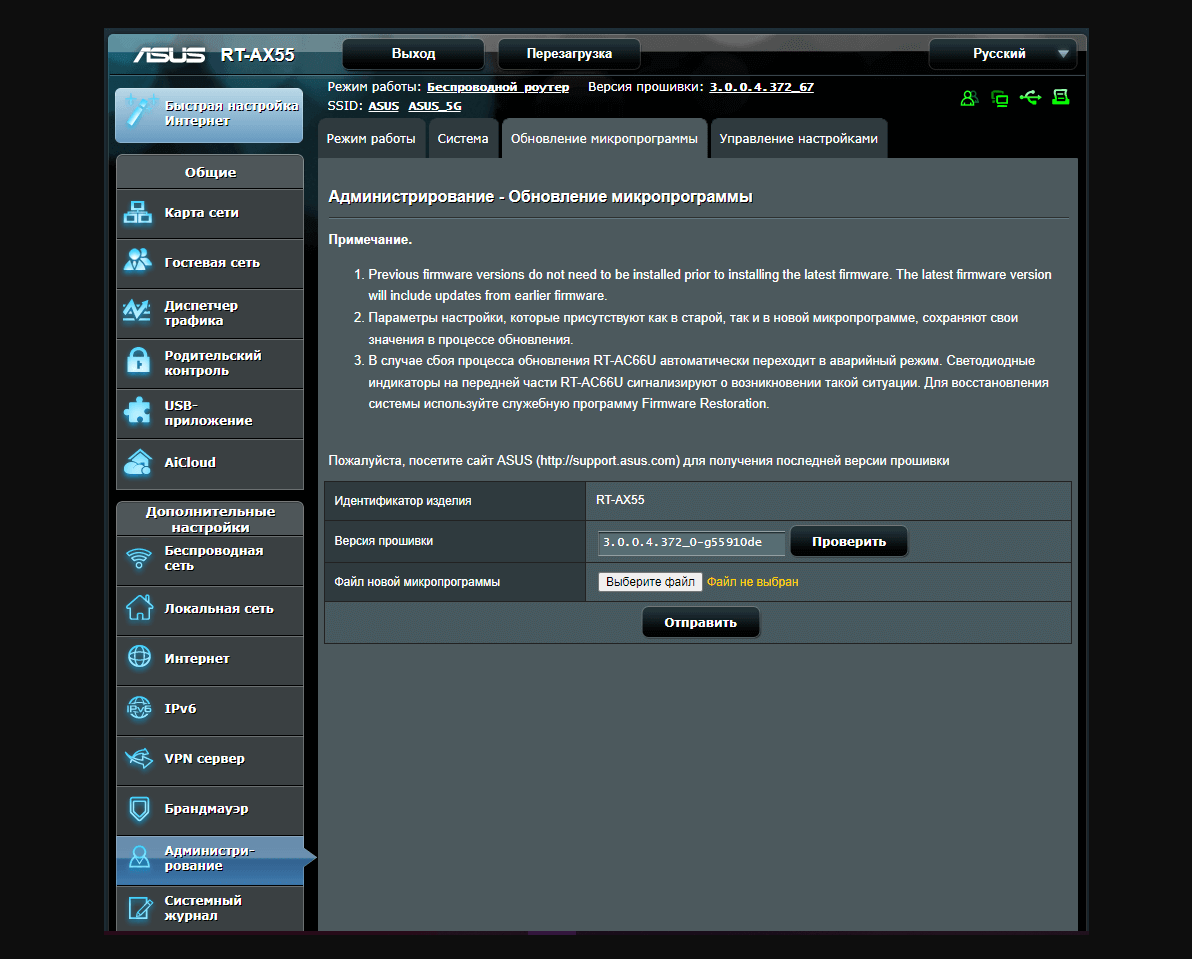Click the RT-AX55 product identifier value
The width and height of the screenshot is (1192, 959).
click(620, 500)
